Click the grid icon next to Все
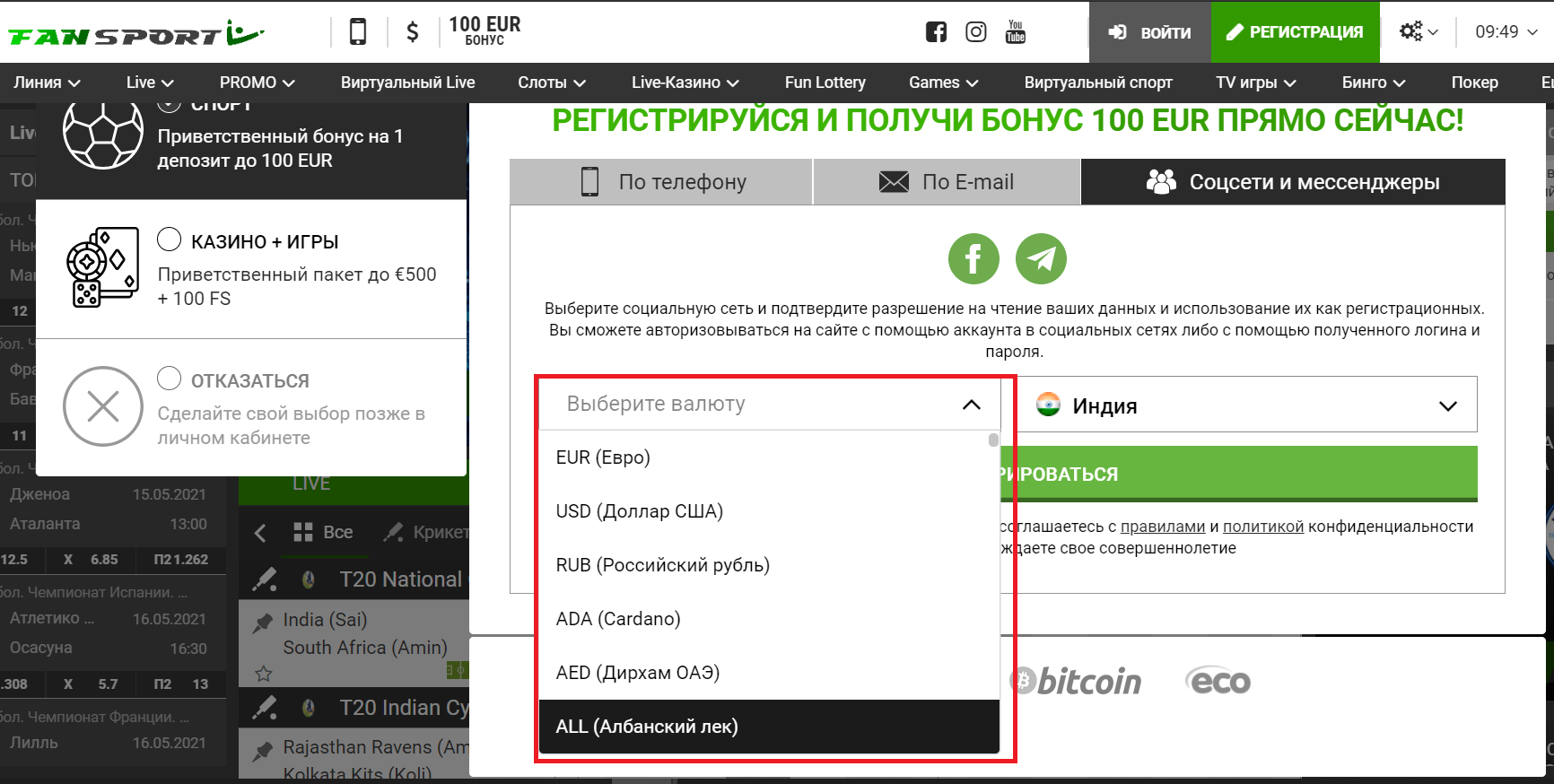The image size is (1554, 784). (303, 532)
